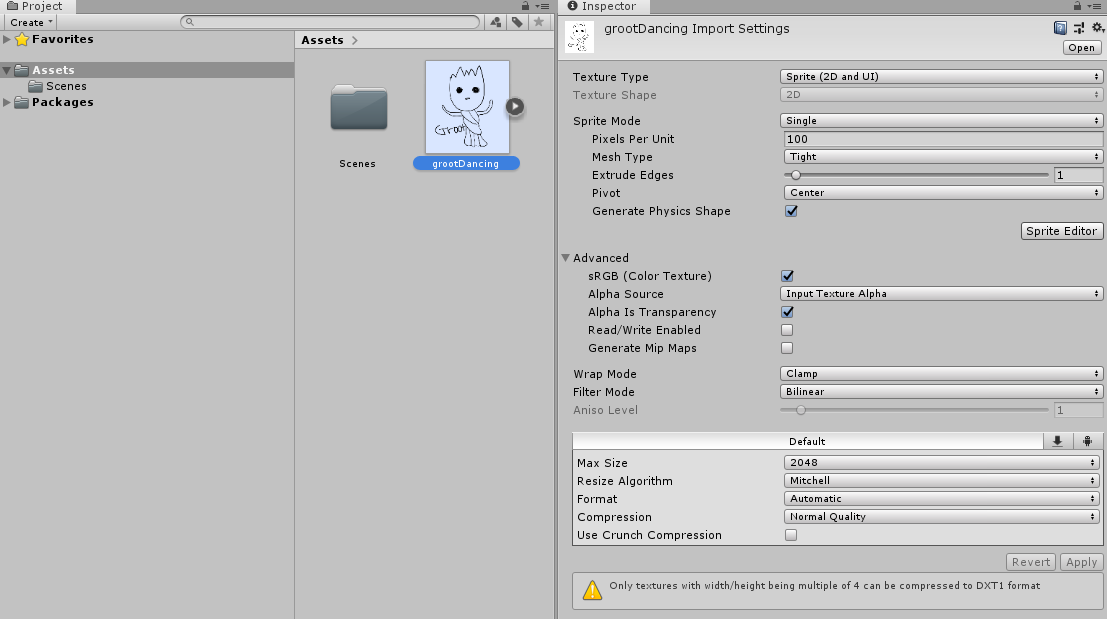The height and width of the screenshot is (619, 1107).
Task: Open the Max Size dropdown
Action: click(942, 462)
